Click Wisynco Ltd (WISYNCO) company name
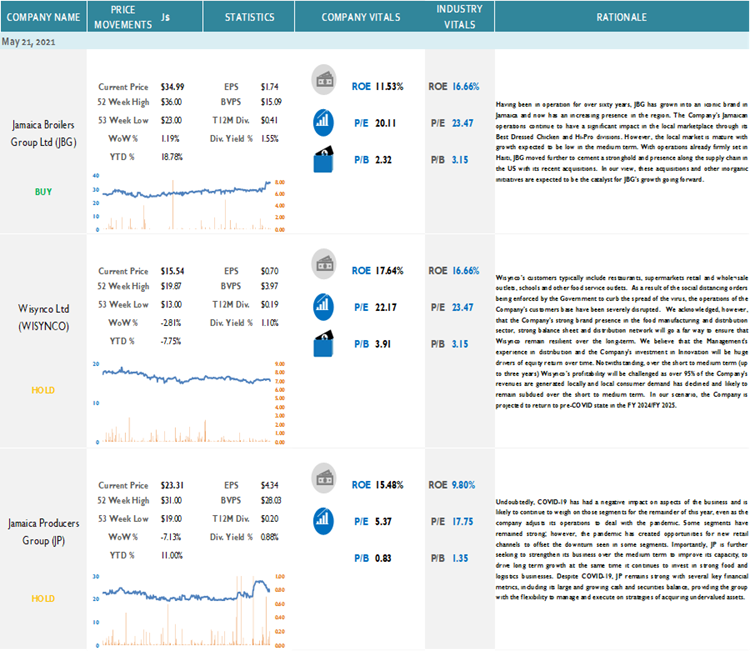Screen dimensions: 750x651 tap(44, 318)
